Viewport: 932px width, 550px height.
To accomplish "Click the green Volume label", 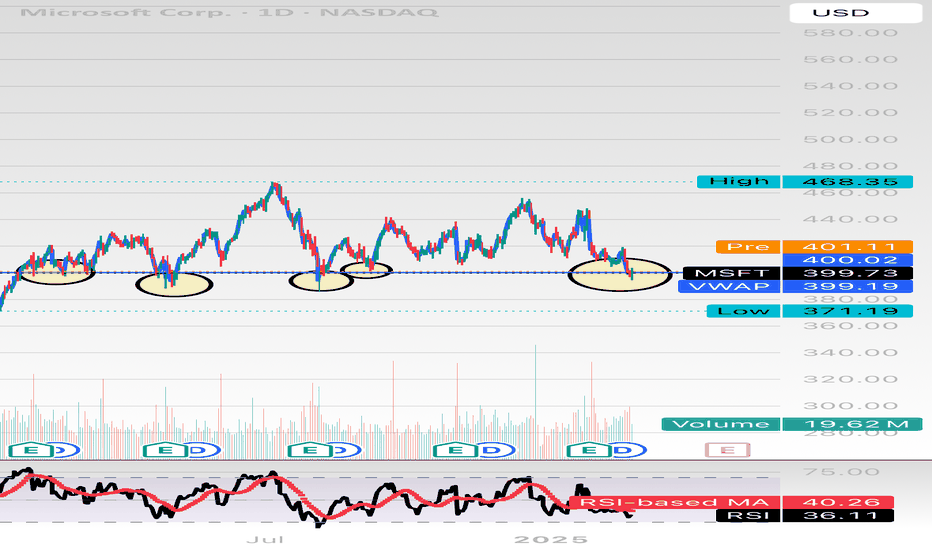I will pos(720,424).
